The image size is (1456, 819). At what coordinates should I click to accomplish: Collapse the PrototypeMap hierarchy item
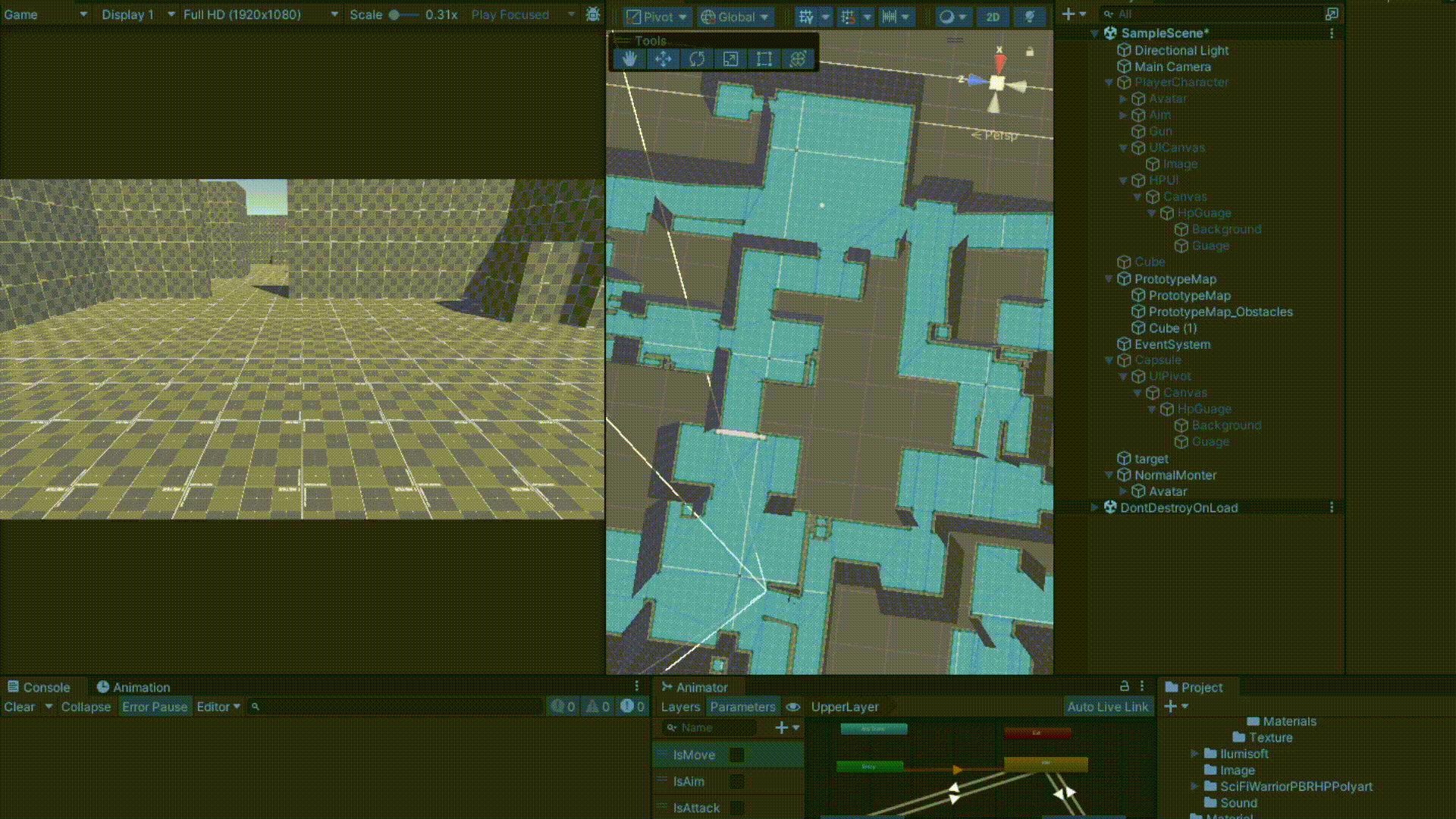click(1109, 279)
